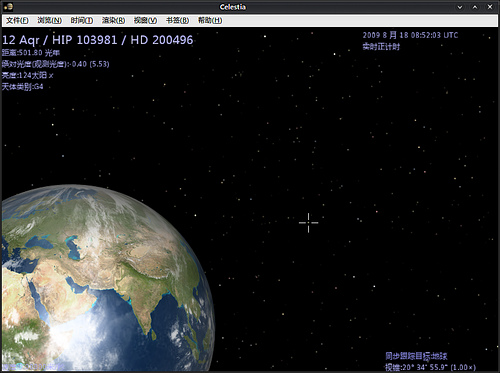Open the 帮助(H) menu
This screenshot has height=373, width=500.
tap(210, 20)
